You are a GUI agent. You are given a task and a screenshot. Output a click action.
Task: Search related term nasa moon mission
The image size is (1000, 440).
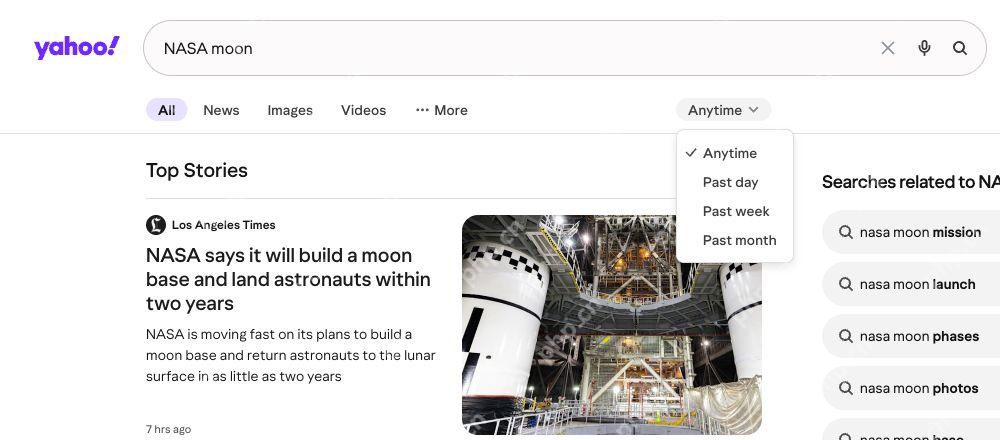(x=920, y=232)
